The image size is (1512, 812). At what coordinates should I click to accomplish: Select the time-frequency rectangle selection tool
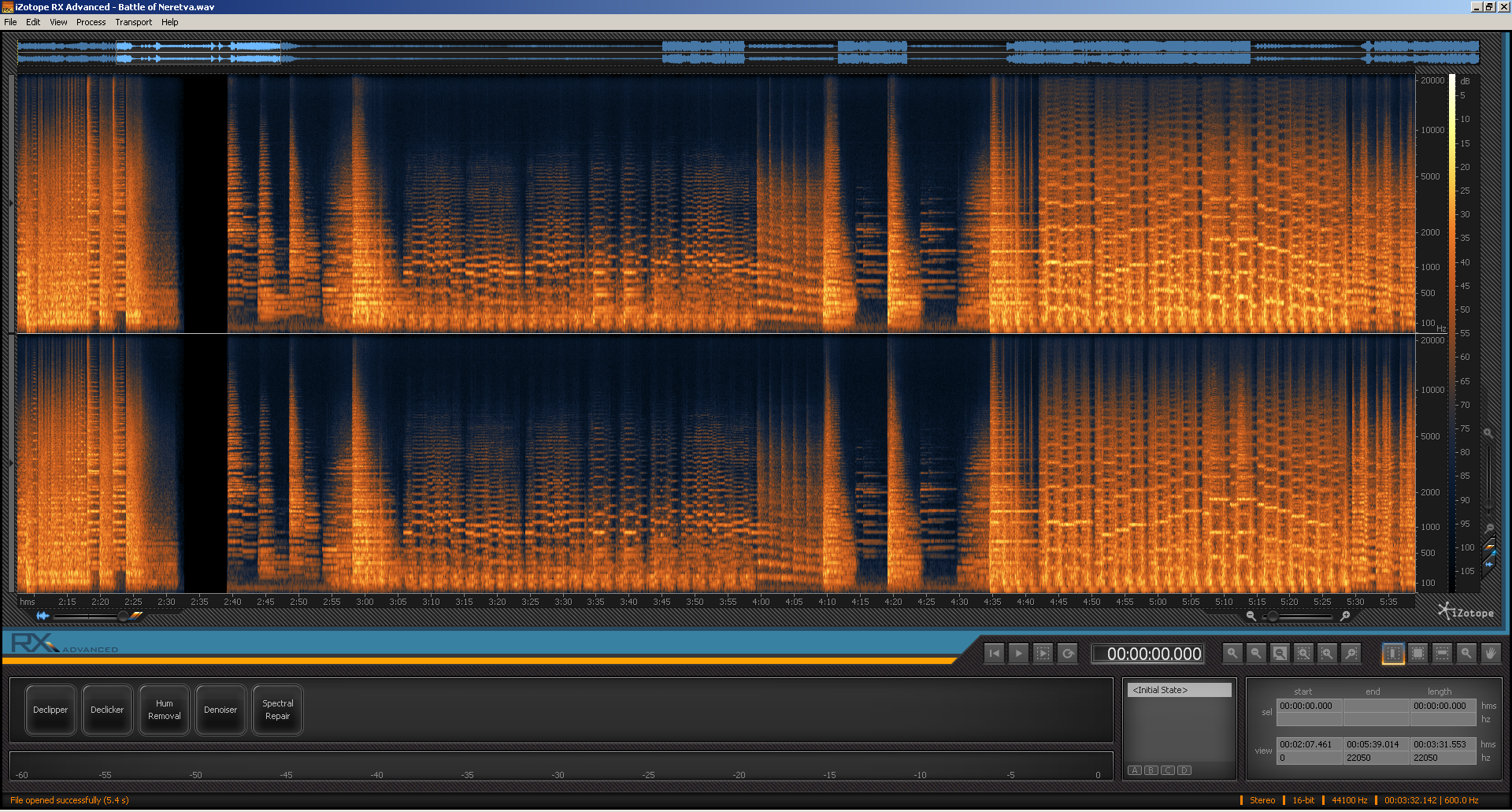pyautogui.click(x=1417, y=654)
